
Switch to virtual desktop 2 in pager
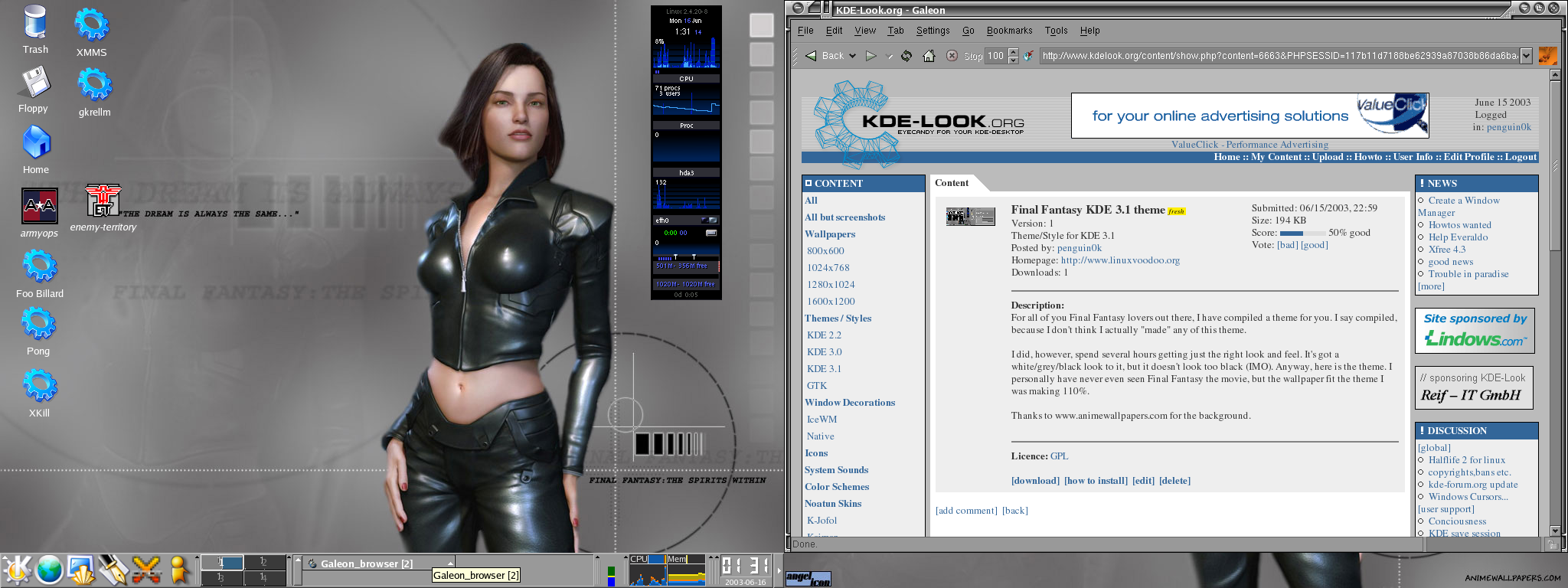(x=264, y=563)
